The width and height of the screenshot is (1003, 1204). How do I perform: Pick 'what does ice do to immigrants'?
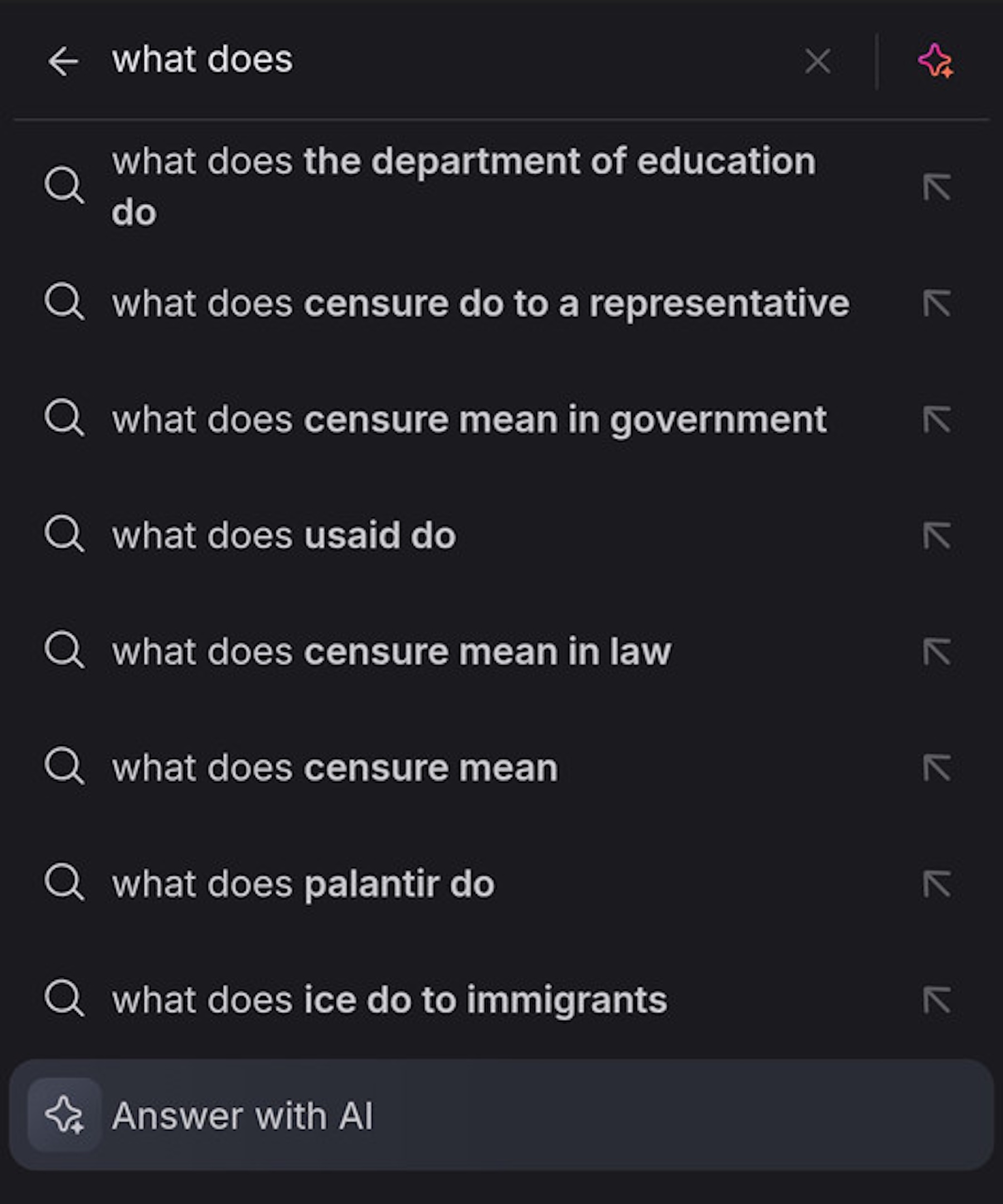point(389,1000)
